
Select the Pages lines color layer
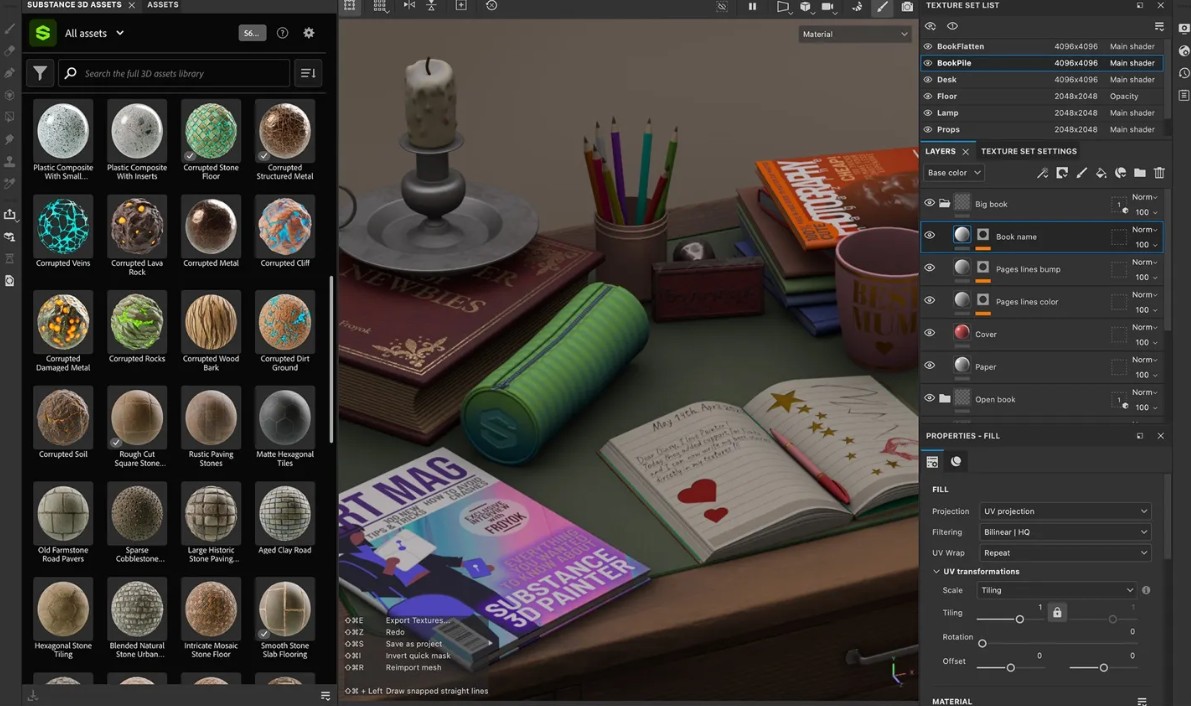point(1041,302)
